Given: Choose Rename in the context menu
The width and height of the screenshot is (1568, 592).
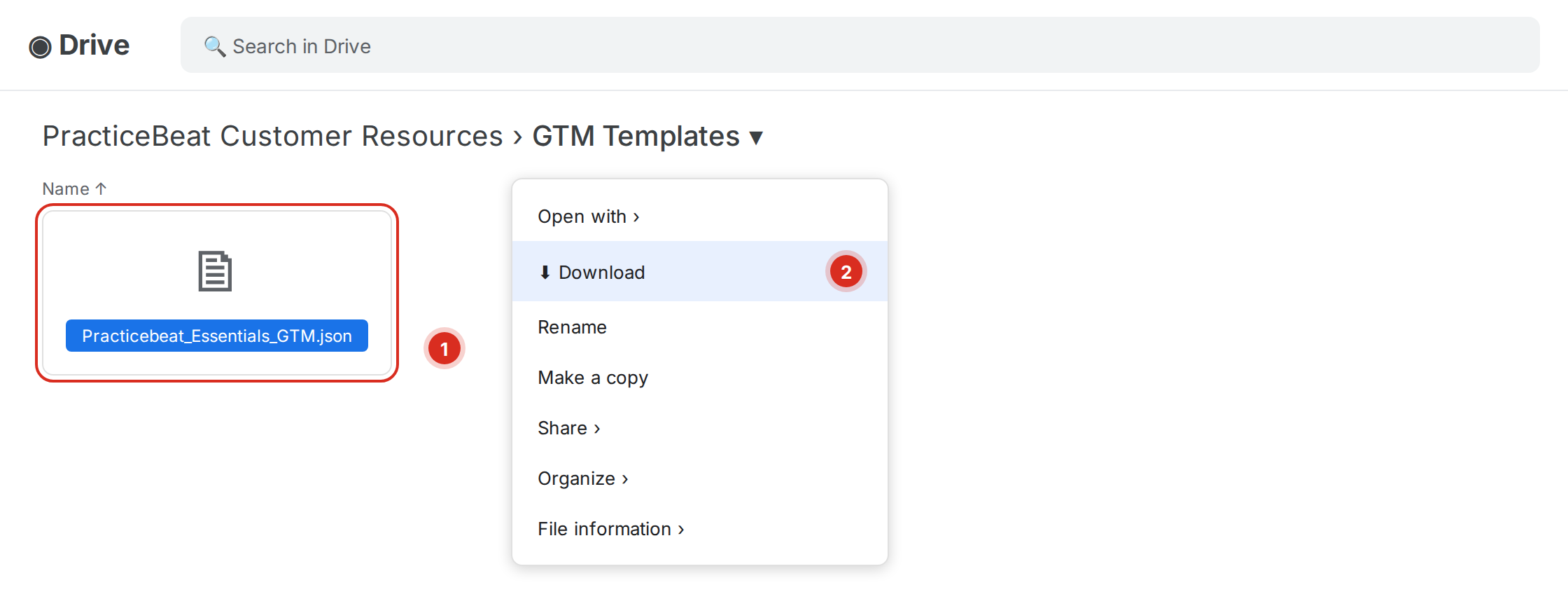Looking at the screenshot, I should 700,327.
